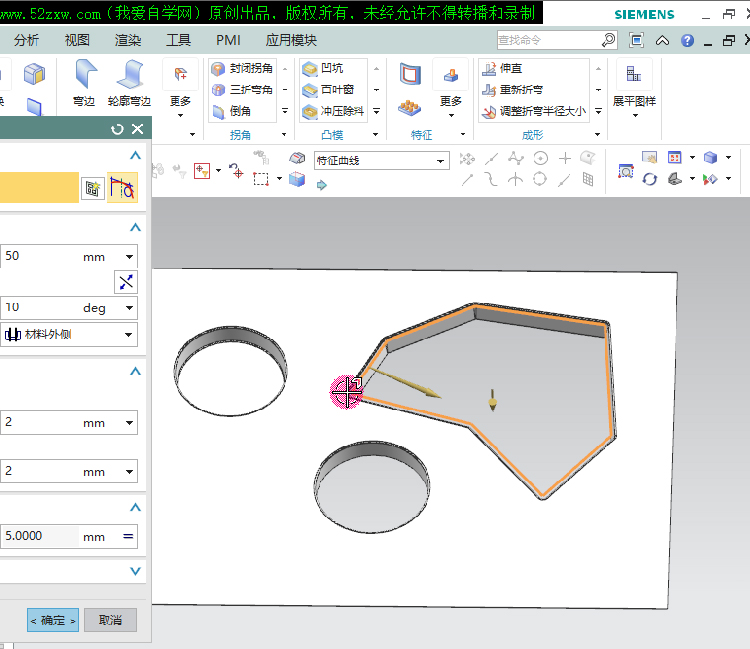Click the rotate view refresh icon

[650, 179]
